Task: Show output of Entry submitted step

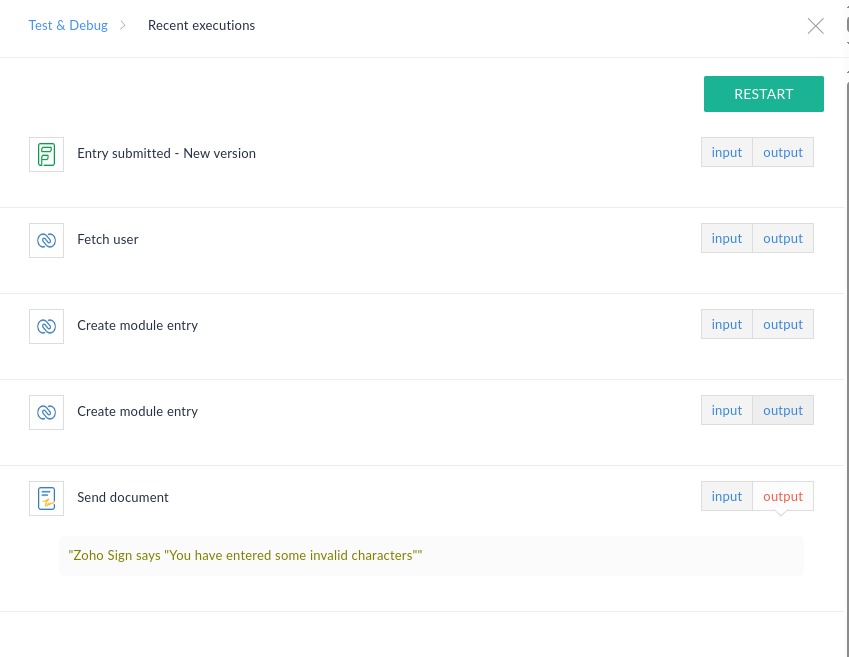Action: pos(783,151)
